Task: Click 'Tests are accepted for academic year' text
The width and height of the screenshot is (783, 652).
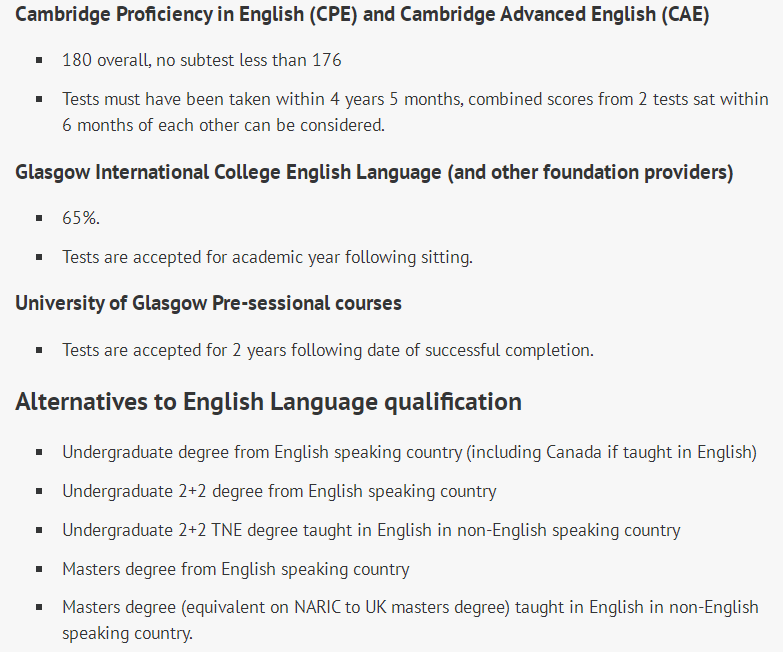Action: [267, 257]
